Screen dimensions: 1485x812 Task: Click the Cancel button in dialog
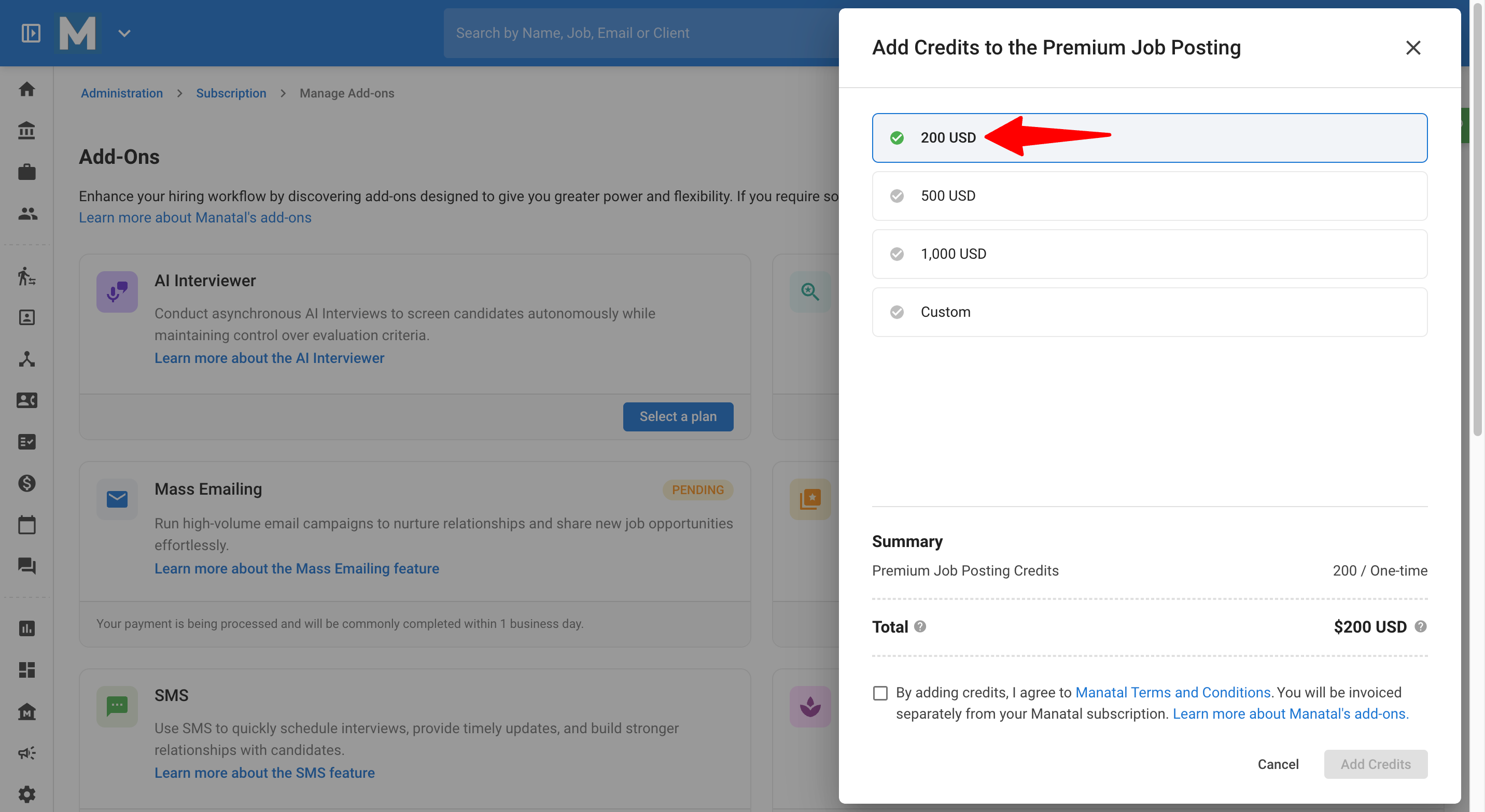tap(1278, 764)
